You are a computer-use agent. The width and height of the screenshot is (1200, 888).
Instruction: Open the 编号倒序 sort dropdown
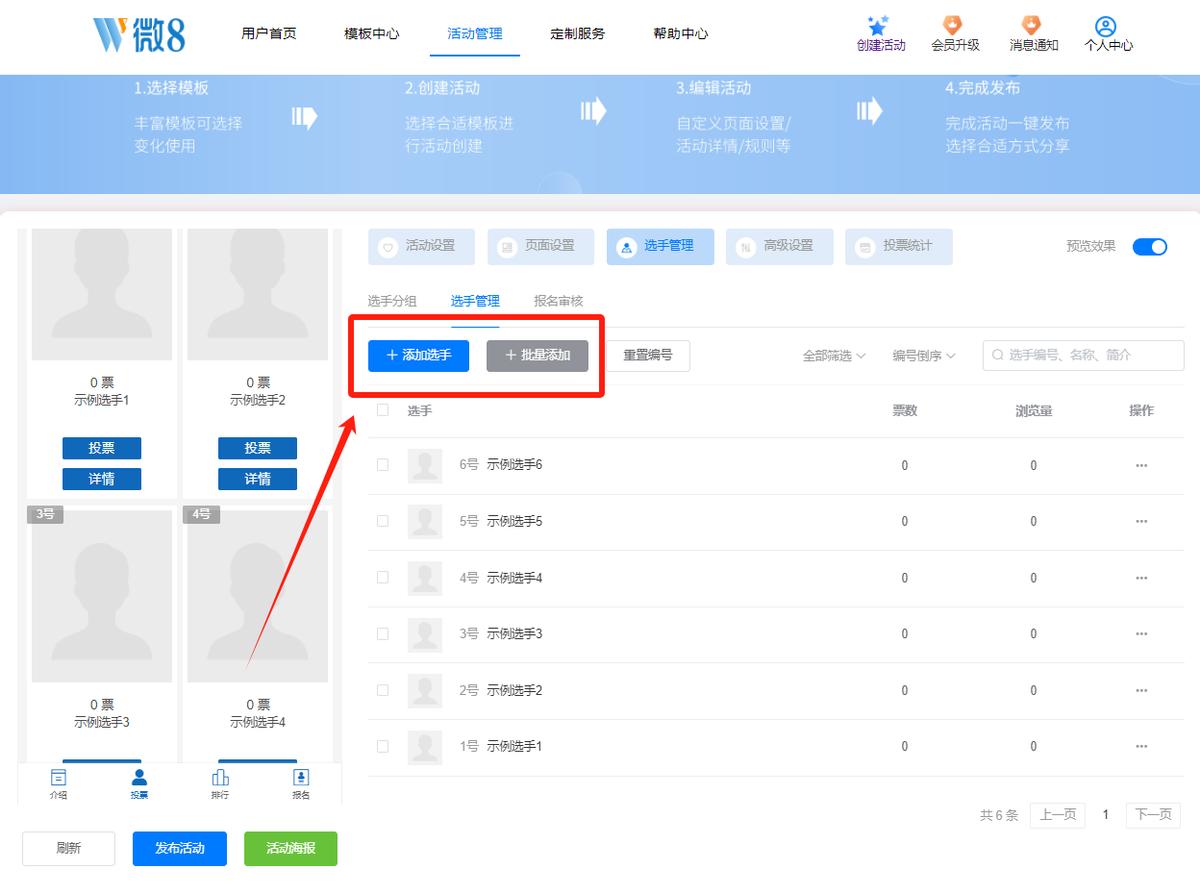pos(924,356)
